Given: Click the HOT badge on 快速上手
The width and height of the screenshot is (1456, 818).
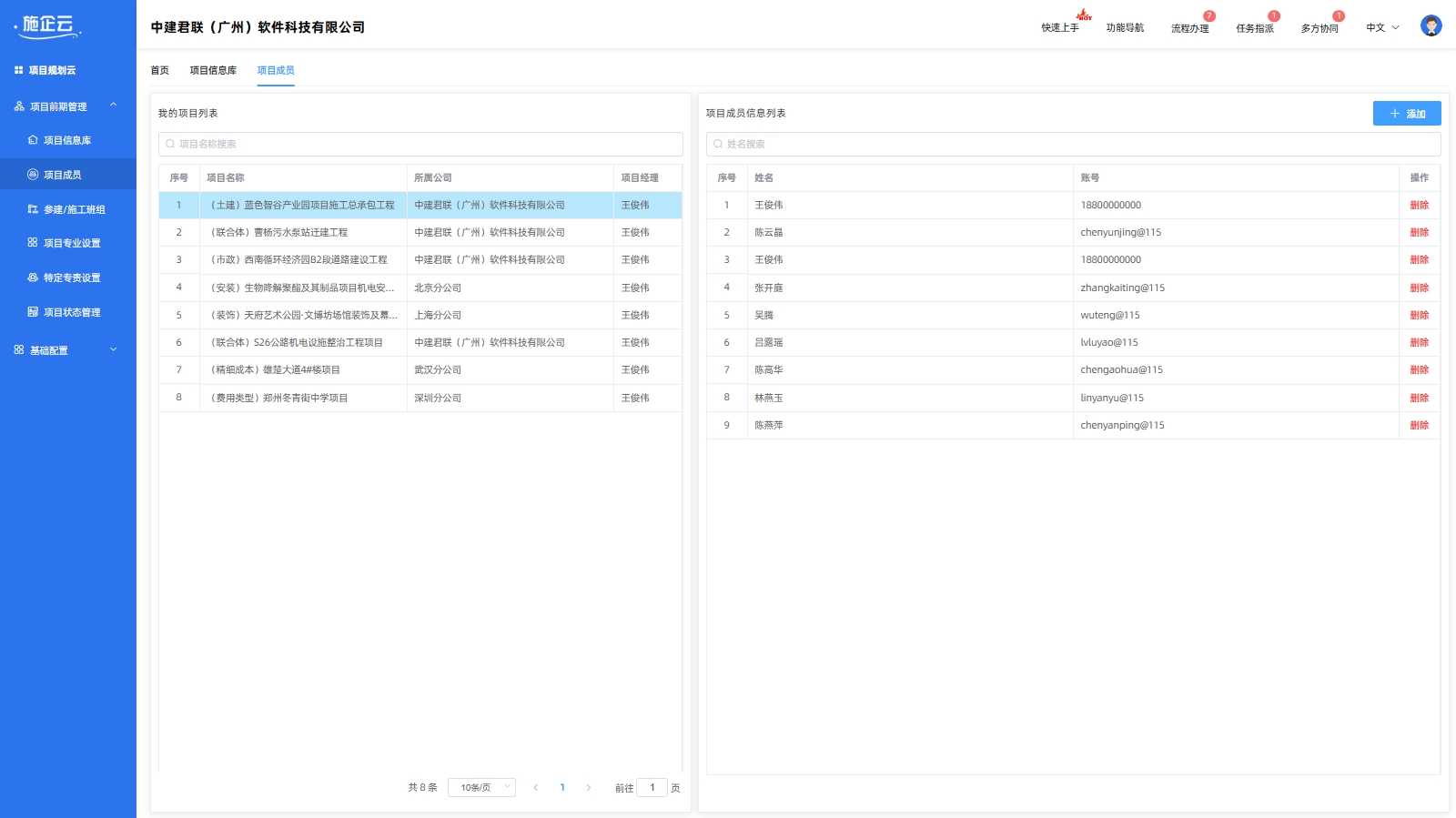Looking at the screenshot, I should tap(1084, 15).
